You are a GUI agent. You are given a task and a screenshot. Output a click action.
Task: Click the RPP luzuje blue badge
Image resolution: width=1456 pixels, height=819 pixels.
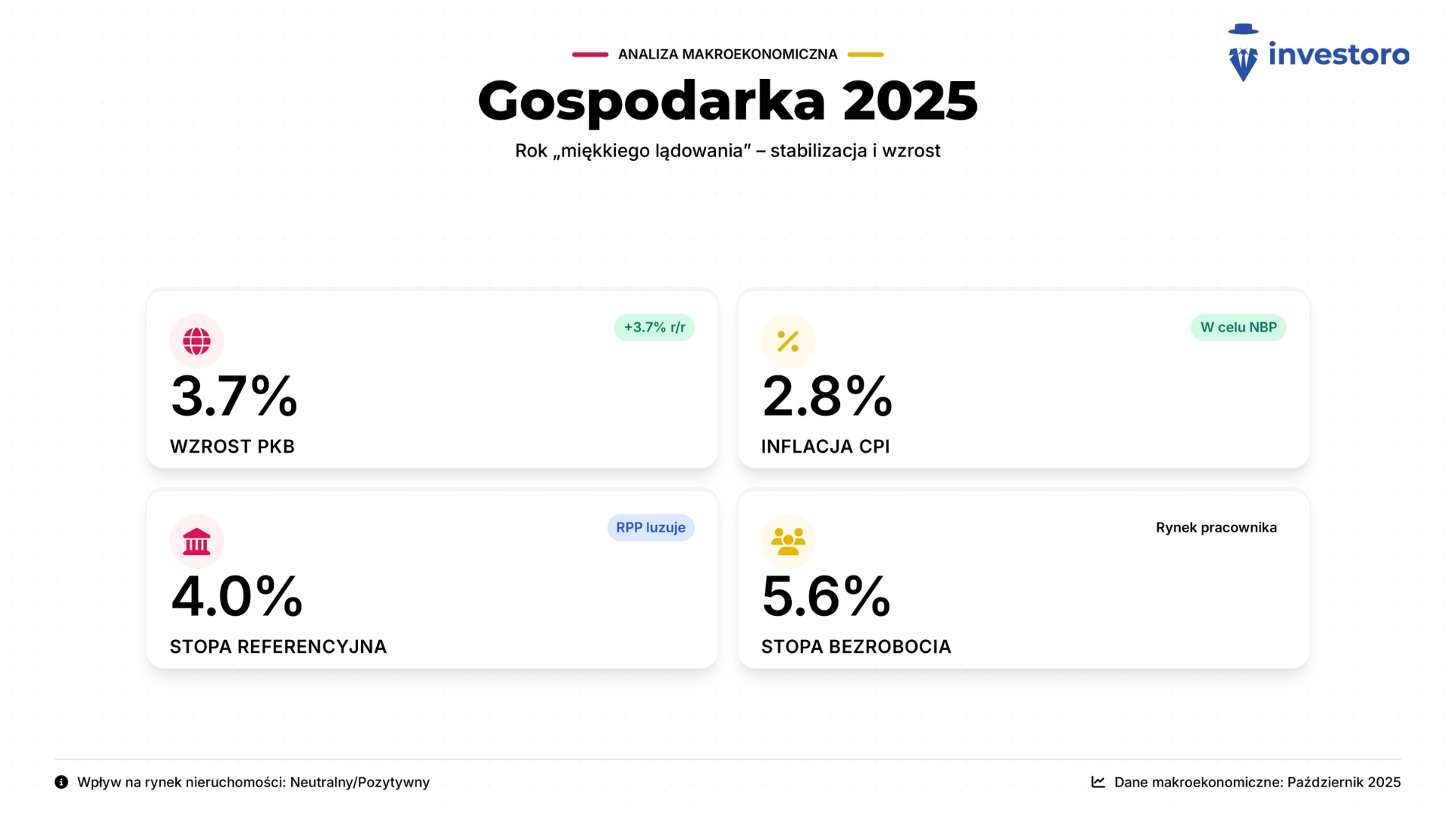tap(651, 528)
